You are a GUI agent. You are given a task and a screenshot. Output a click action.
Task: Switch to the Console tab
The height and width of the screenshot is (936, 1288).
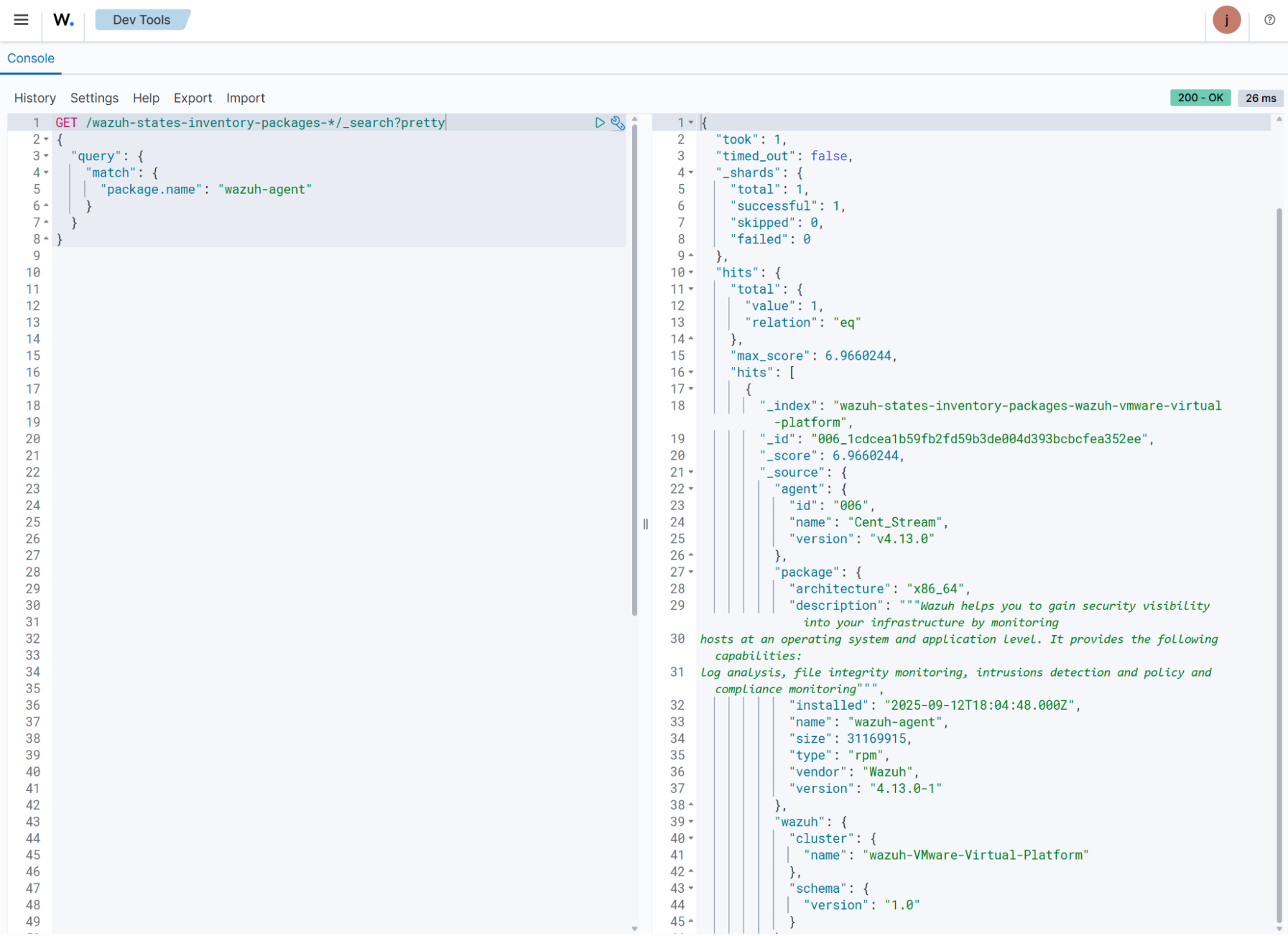click(31, 58)
